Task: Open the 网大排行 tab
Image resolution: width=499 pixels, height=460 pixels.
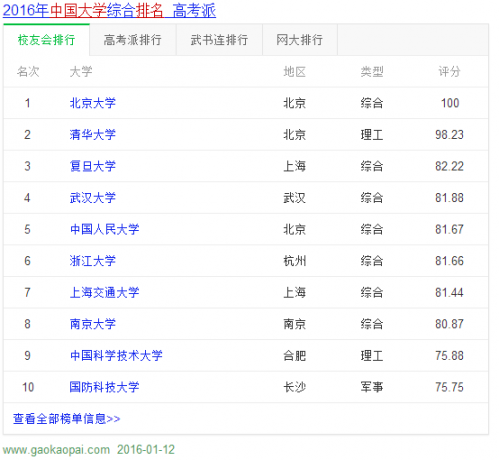Action: pyautogui.click(x=300, y=40)
